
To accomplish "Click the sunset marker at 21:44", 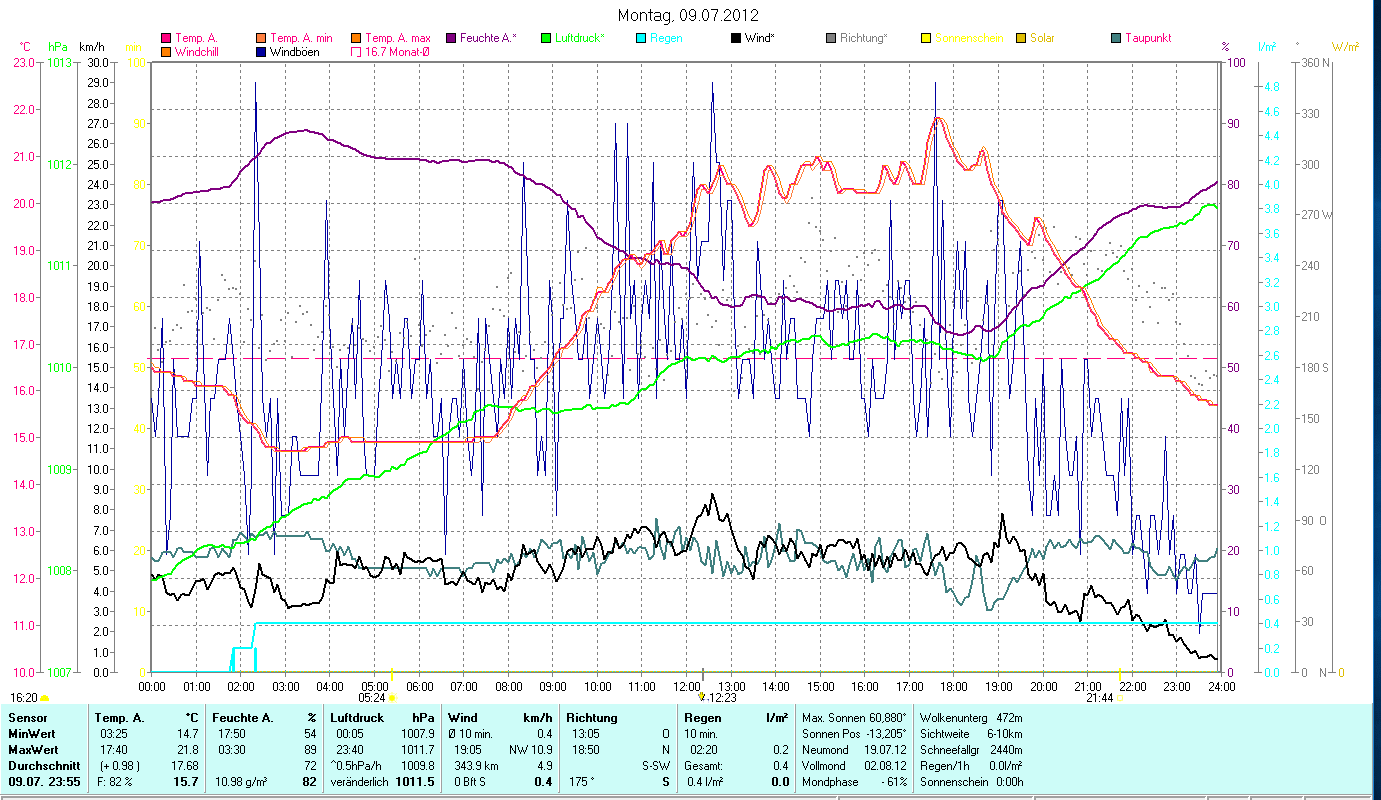I will pyautogui.click(x=1120, y=697).
